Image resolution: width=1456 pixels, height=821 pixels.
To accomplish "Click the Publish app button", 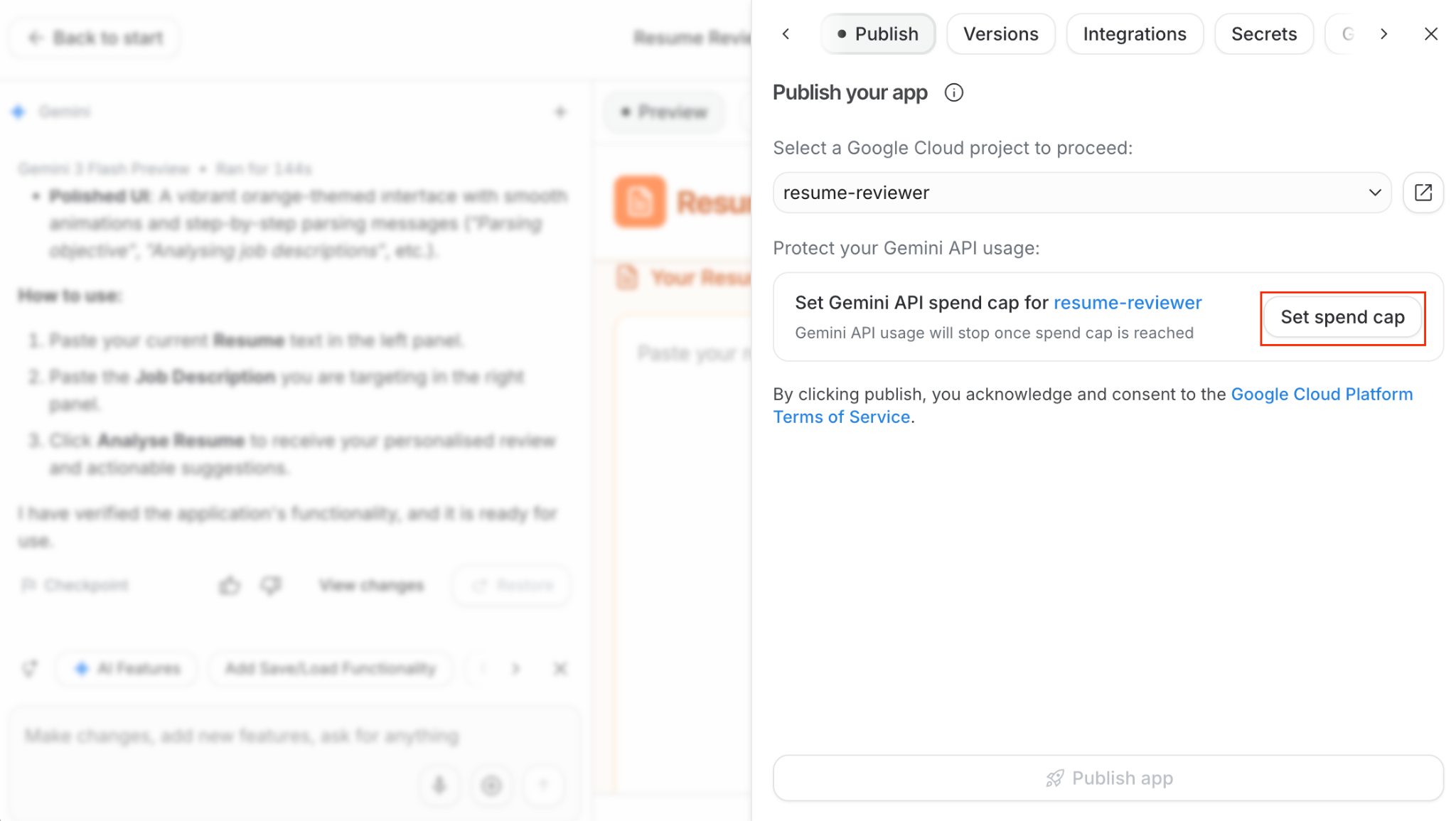I will click(x=1108, y=778).
